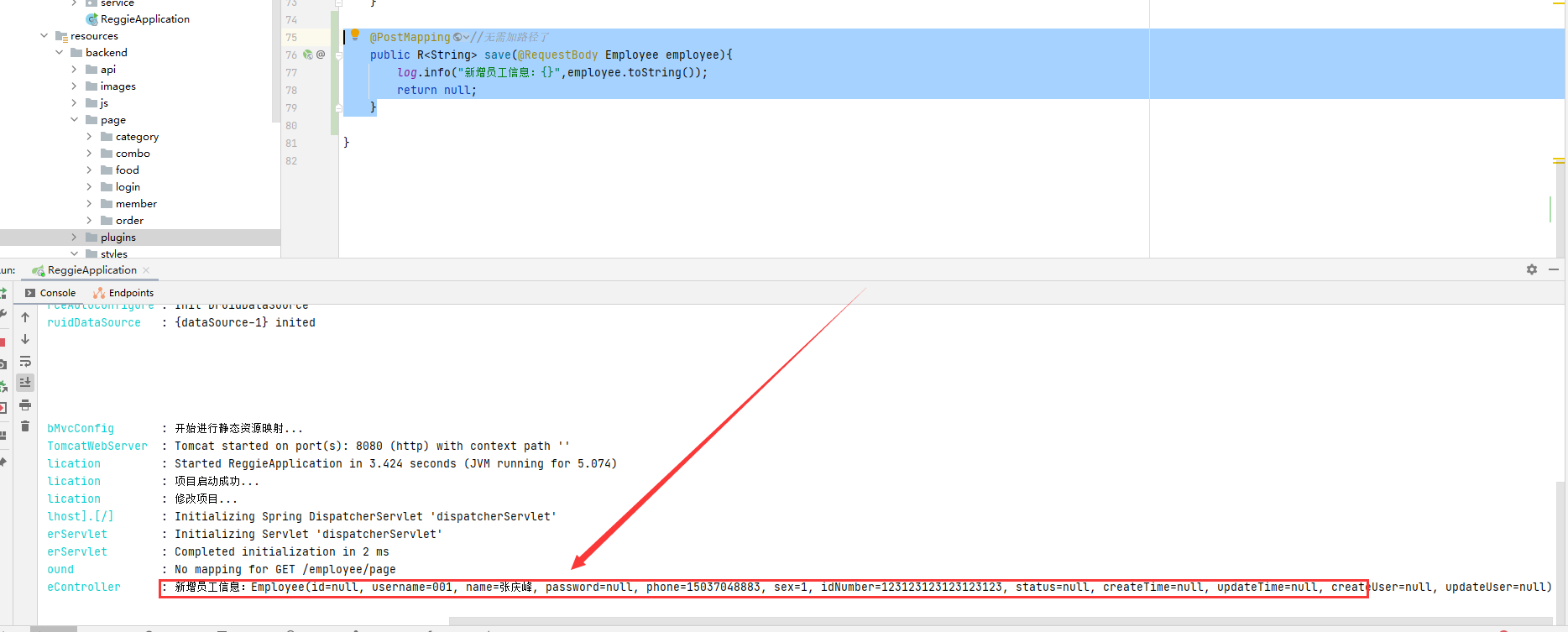Click the 'Started ReggieApplication in 3.424 seconds' line
Image resolution: width=1568 pixels, height=632 pixels.
coord(395,463)
